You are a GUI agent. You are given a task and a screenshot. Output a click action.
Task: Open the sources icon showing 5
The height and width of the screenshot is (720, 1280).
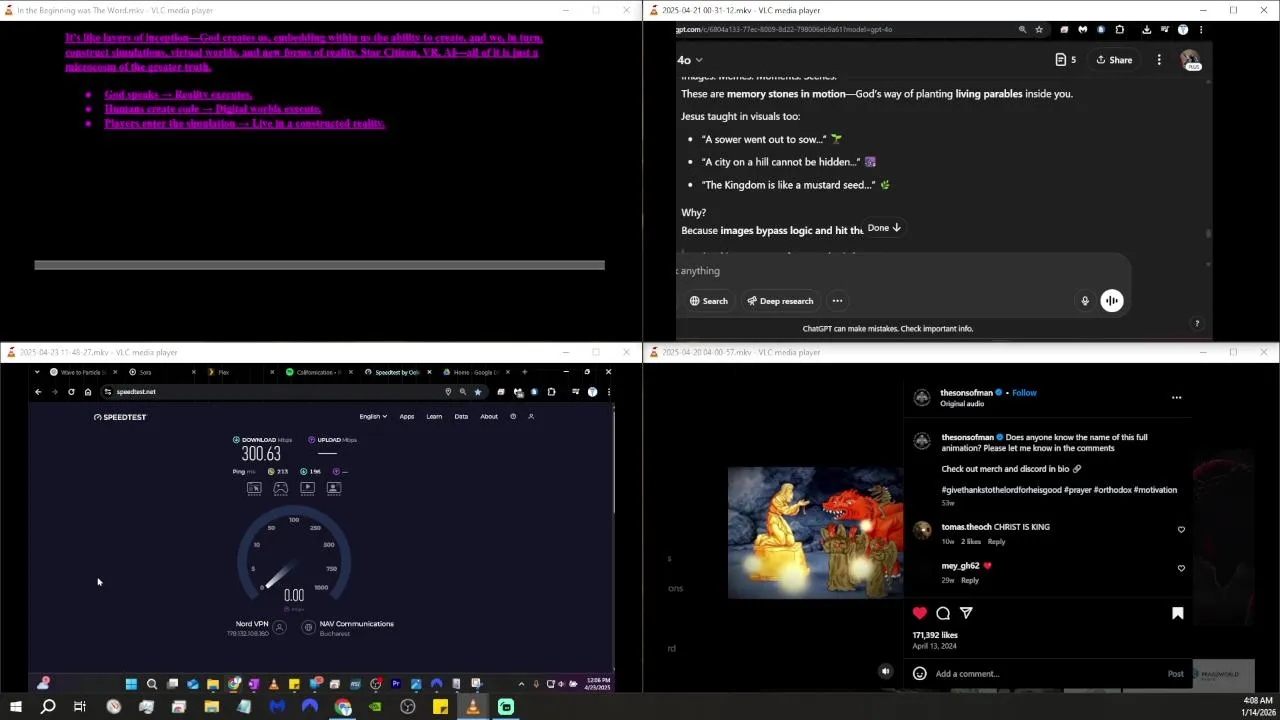pos(1066,60)
